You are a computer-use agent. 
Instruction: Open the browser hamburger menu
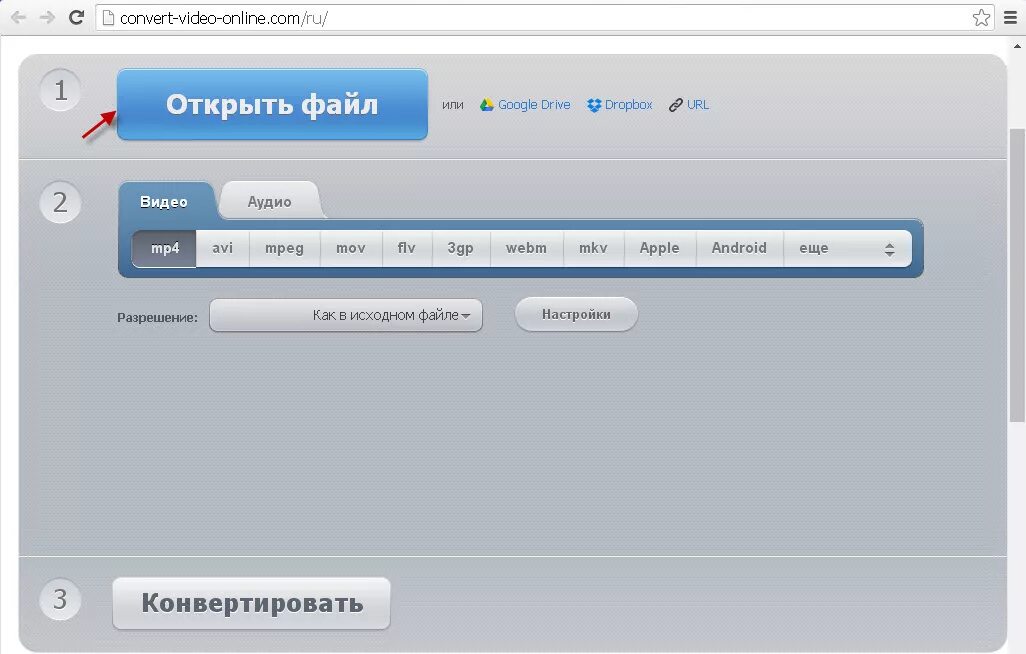(x=1010, y=18)
